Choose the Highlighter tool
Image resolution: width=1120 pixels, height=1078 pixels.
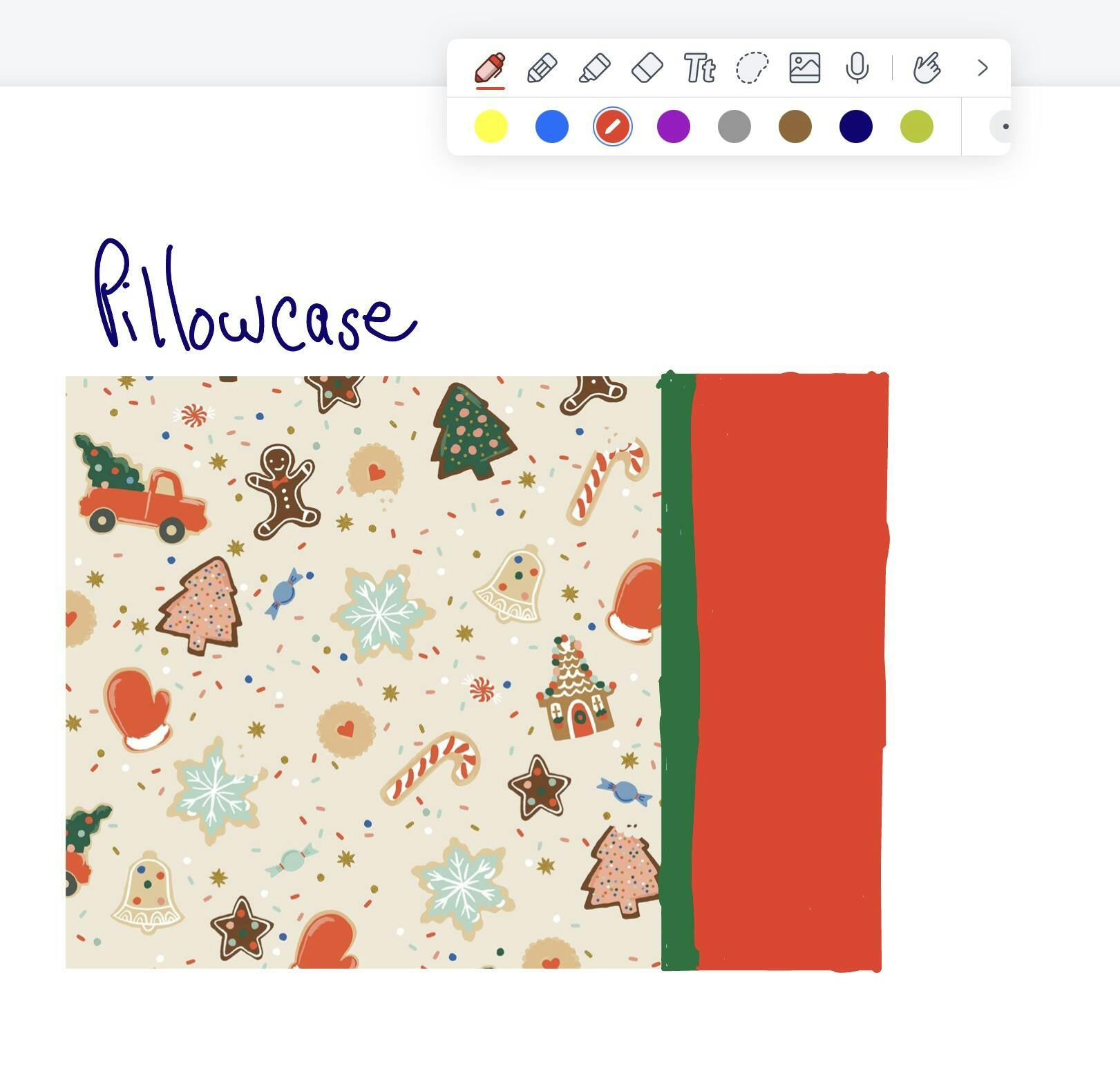595,68
